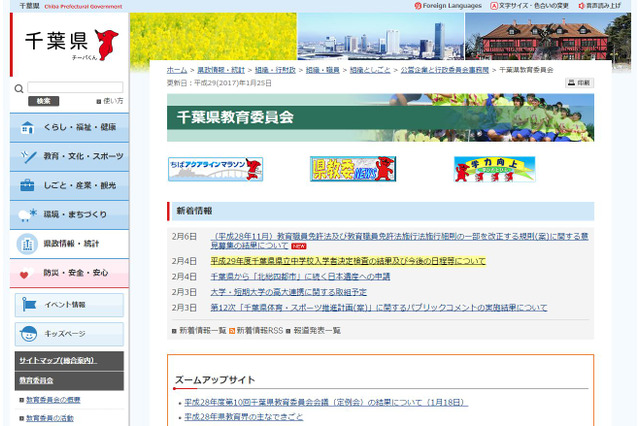This screenshot has width=640, height=426.
Task: Open 県政情報・統計 menu
Action: coord(69,244)
